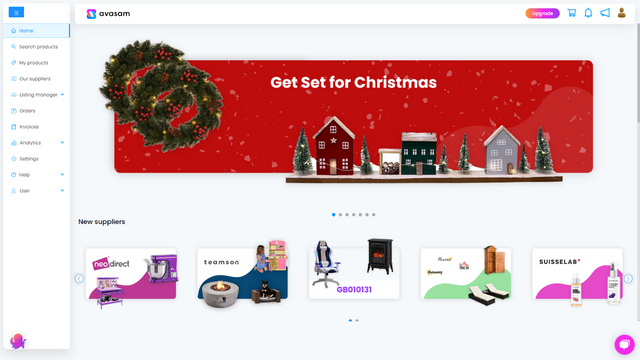
Task: Click the Upgrade button
Action: click(x=542, y=13)
